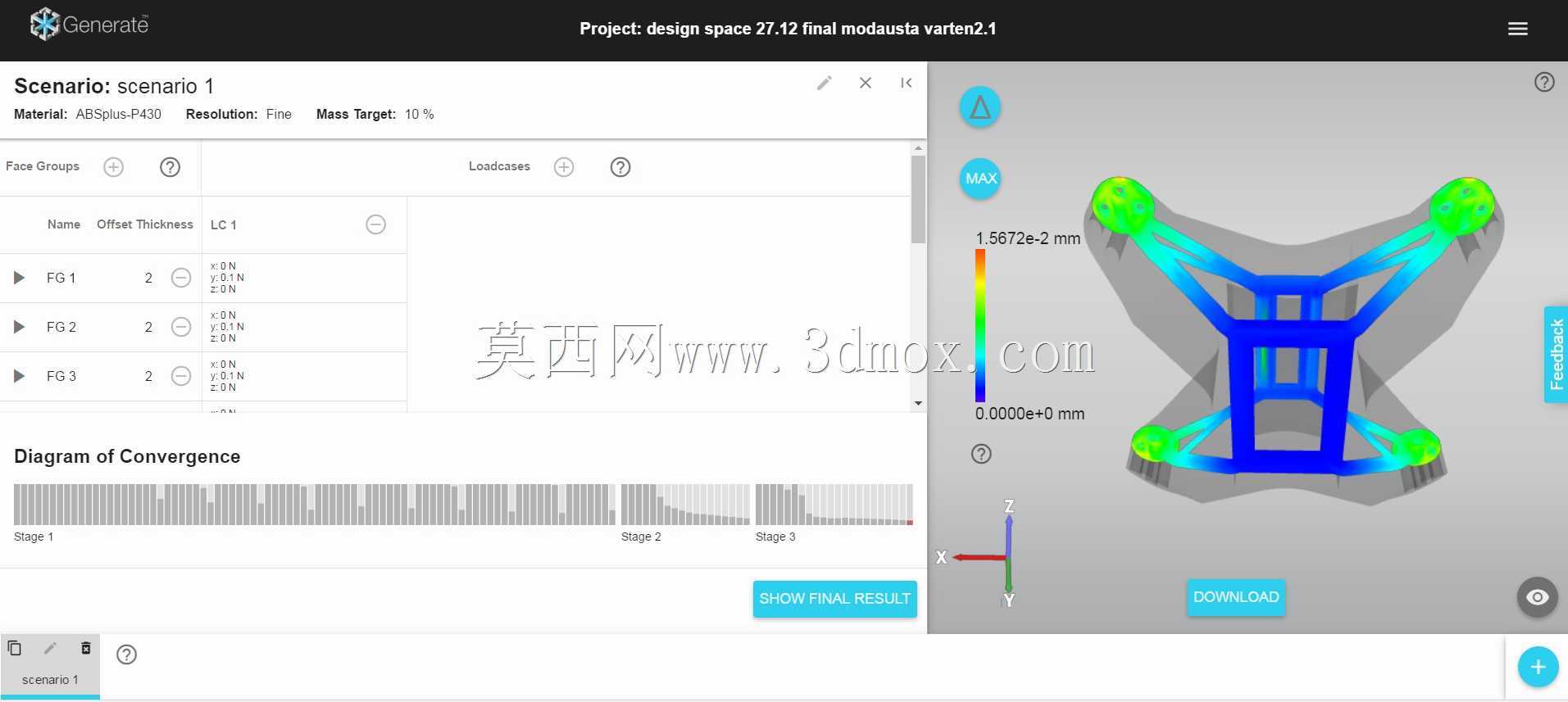Click SHOW FINAL RESULT

pos(834,599)
